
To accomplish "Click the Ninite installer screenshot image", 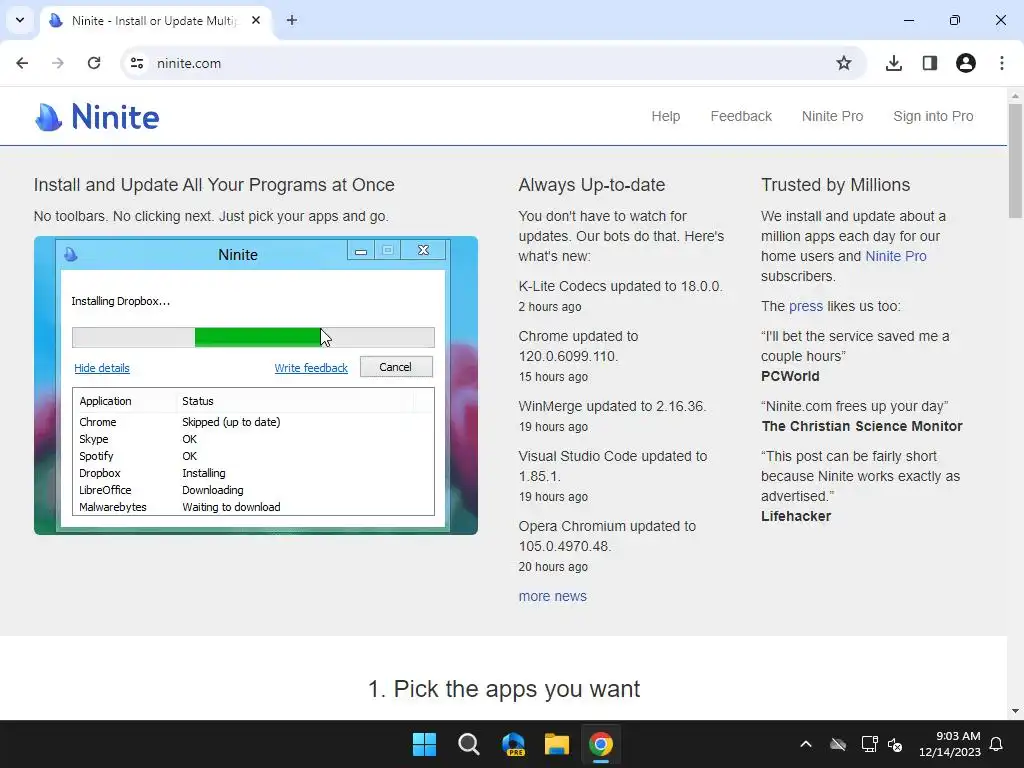I will click(256, 385).
